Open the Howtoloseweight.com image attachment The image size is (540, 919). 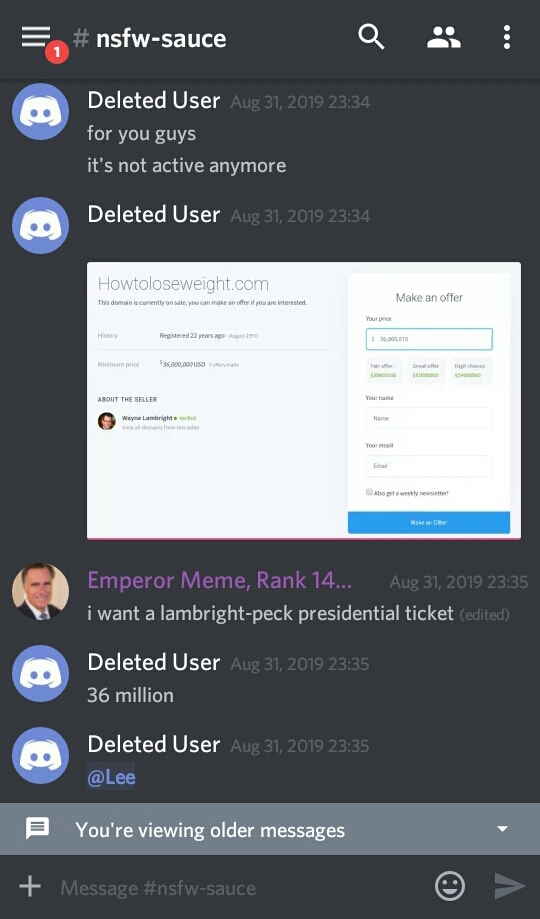[x=304, y=400]
